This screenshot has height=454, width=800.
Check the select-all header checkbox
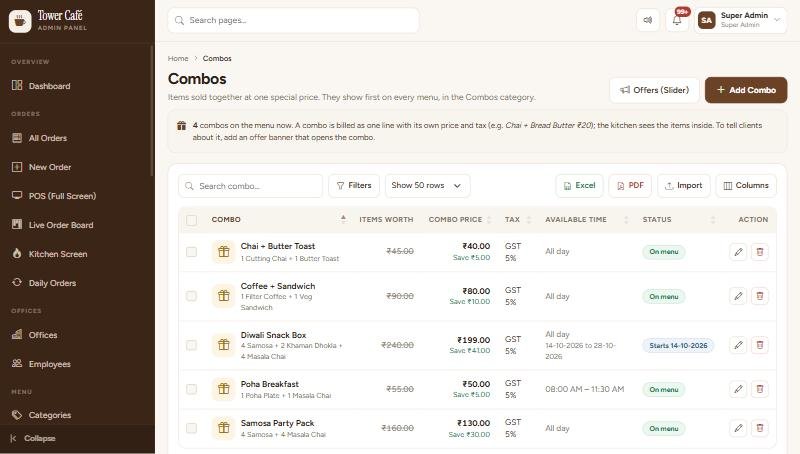[x=191, y=220]
